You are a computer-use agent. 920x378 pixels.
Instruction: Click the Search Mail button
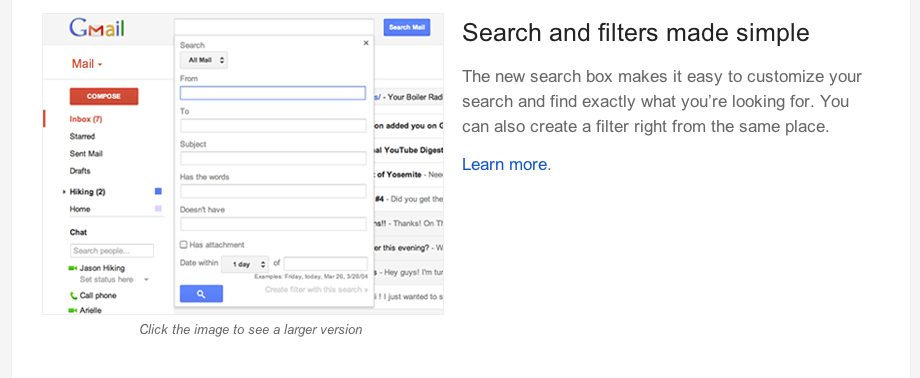click(x=407, y=28)
